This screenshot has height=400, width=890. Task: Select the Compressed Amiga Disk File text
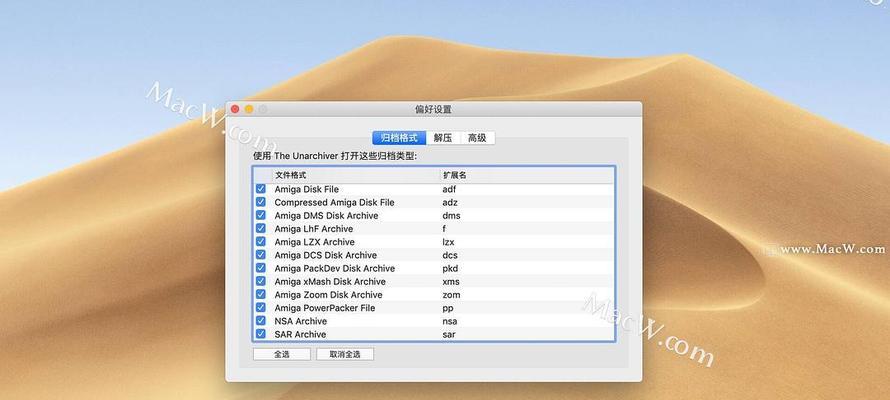click(x=334, y=202)
